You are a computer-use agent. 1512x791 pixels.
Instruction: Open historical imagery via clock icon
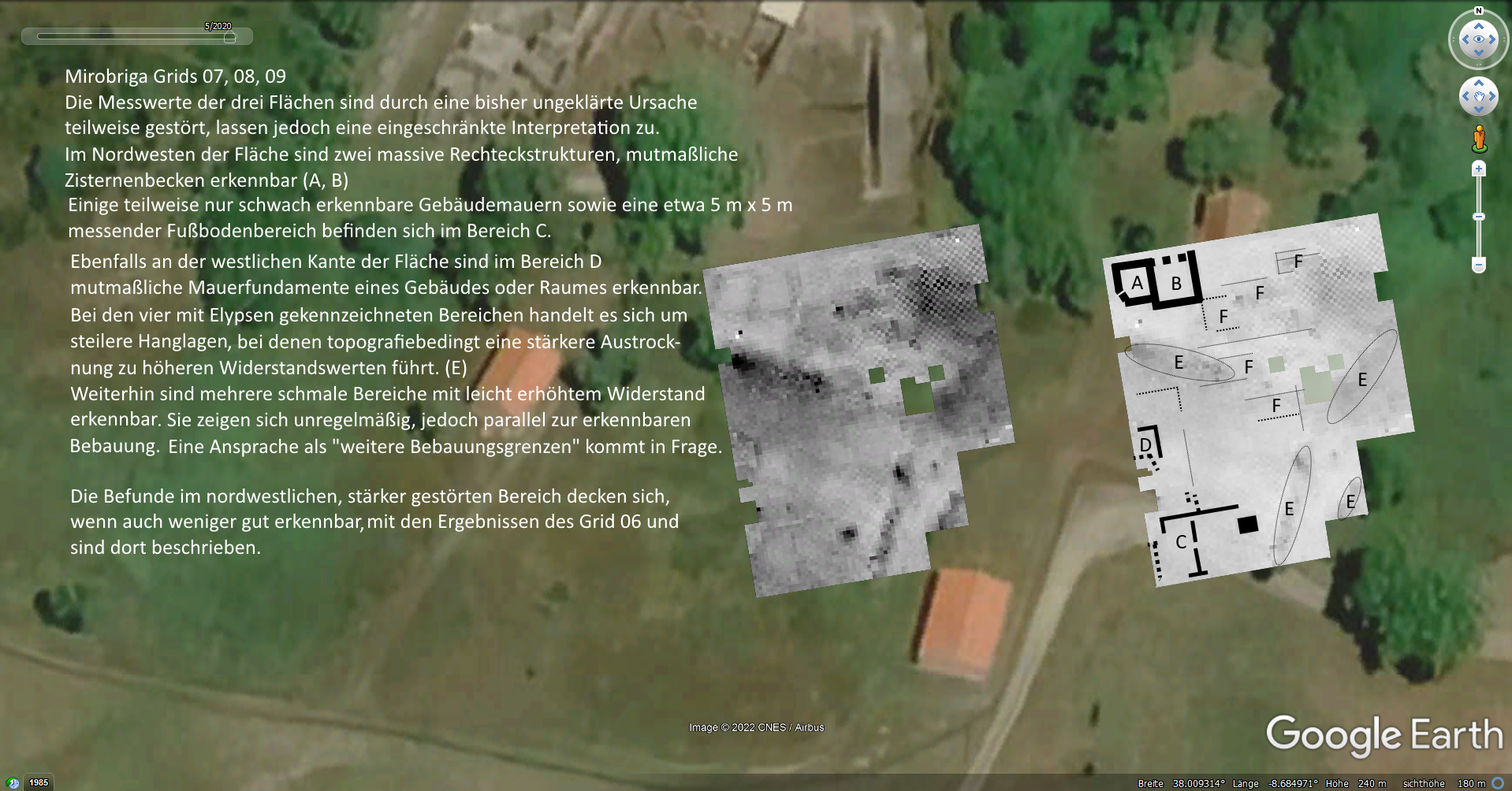(x=13, y=783)
